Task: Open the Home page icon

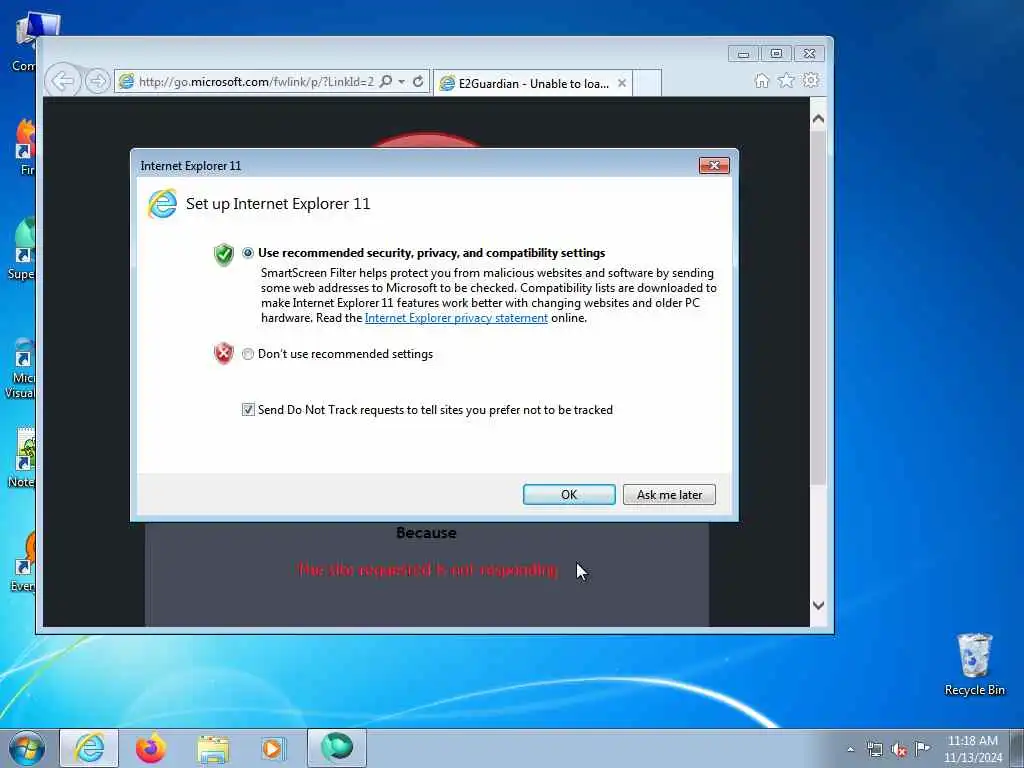Action: coord(761,80)
